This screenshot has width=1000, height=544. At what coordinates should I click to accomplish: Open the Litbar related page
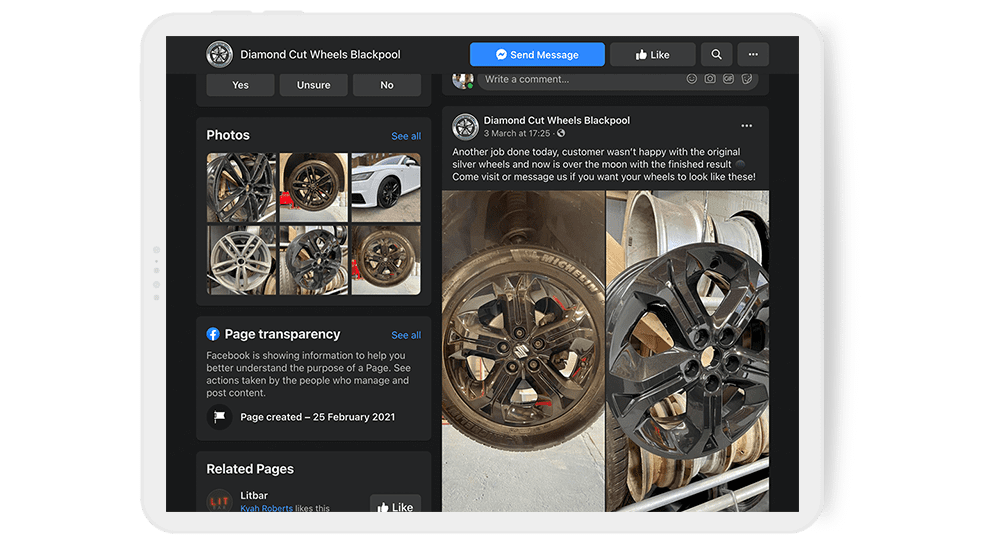[x=254, y=496]
